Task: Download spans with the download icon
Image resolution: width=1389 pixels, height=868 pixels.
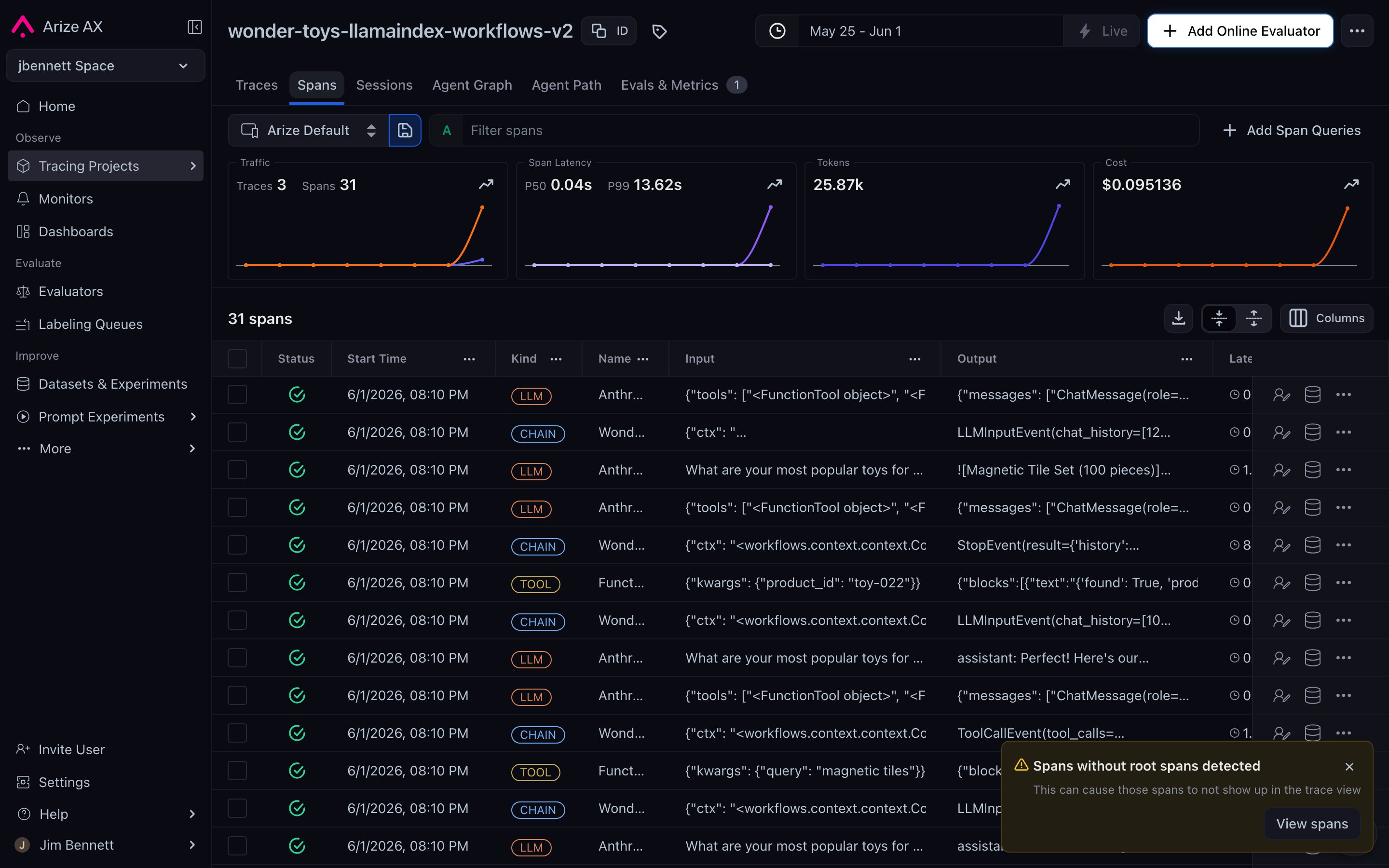Action: 1178,318
